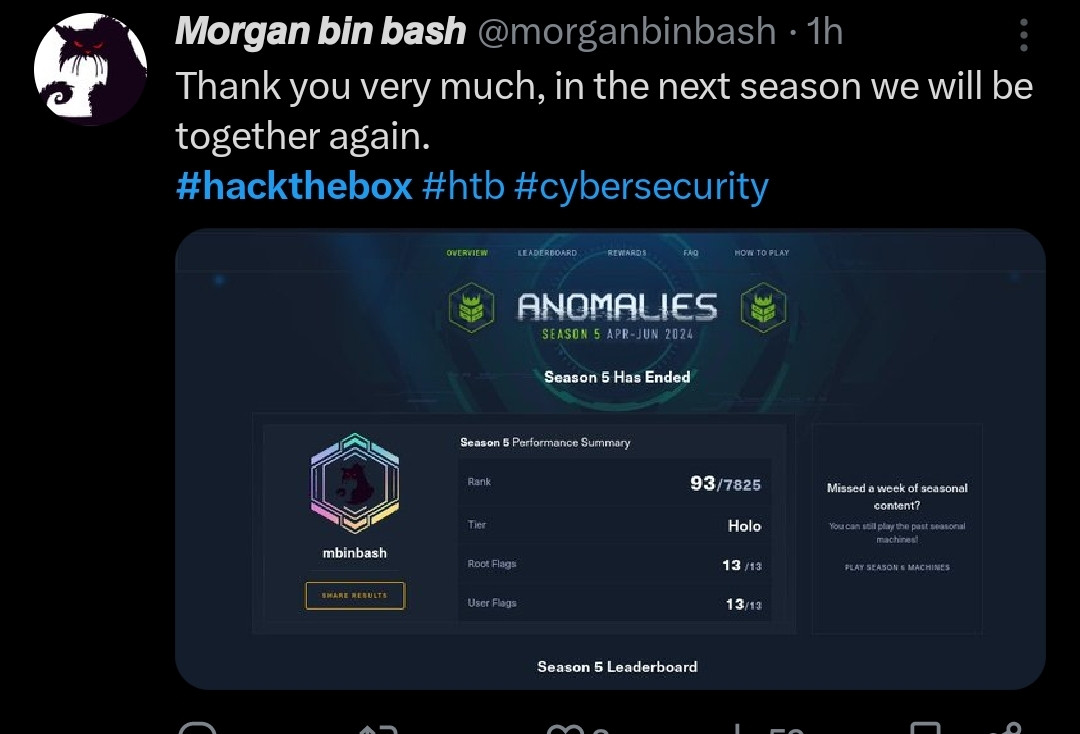This screenshot has height=734, width=1080.
Task: Click the right green crest emblem
Action: click(763, 308)
